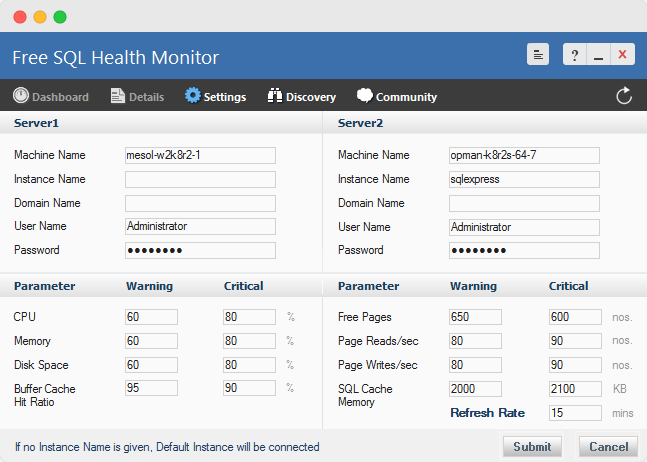The image size is (647, 462).
Task: Edit Server2 Machine Name field
Action: pos(524,156)
